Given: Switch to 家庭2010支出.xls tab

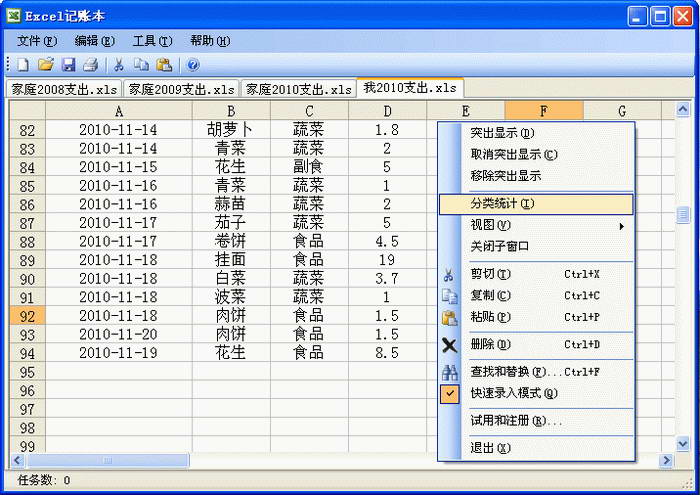Looking at the screenshot, I should click(299, 89).
